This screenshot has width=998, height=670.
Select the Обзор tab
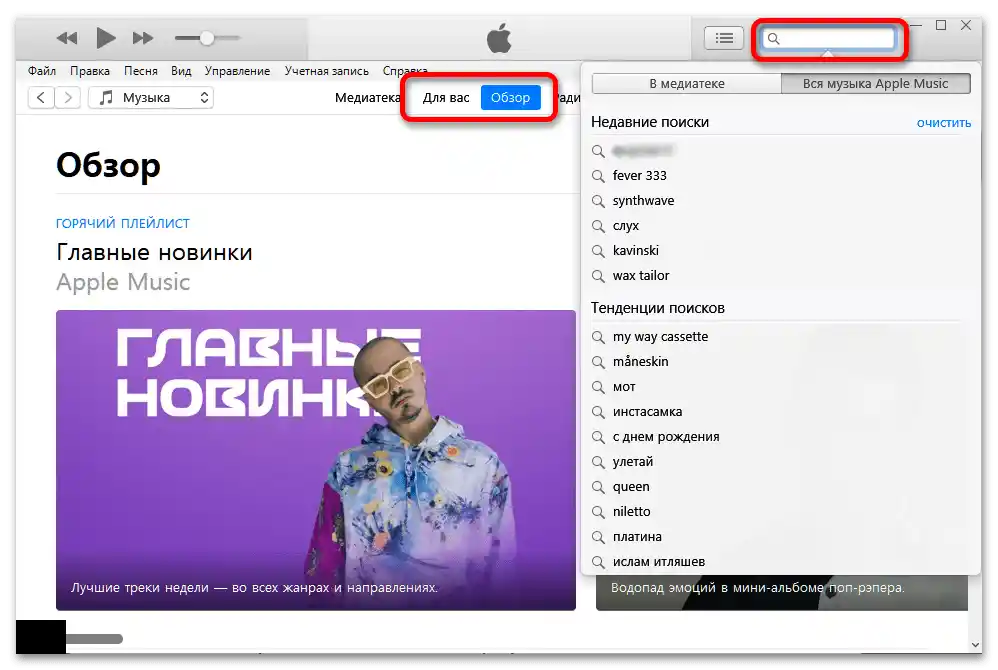(x=510, y=97)
